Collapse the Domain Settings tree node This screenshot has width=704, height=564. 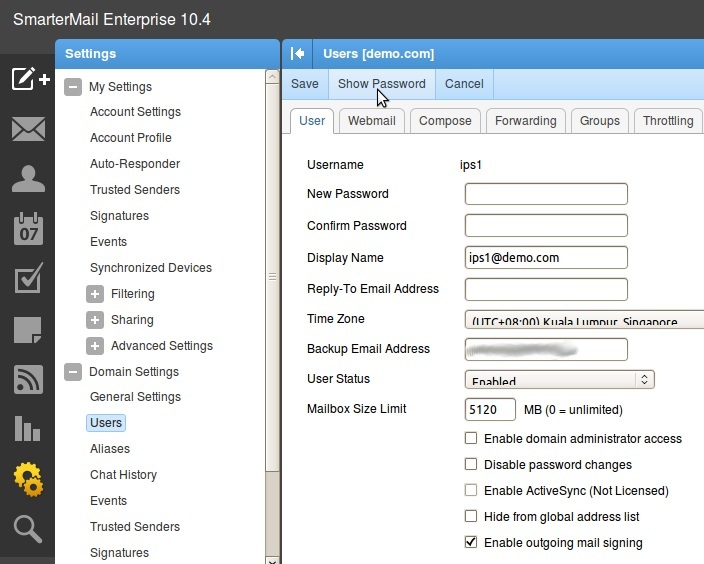click(73, 372)
